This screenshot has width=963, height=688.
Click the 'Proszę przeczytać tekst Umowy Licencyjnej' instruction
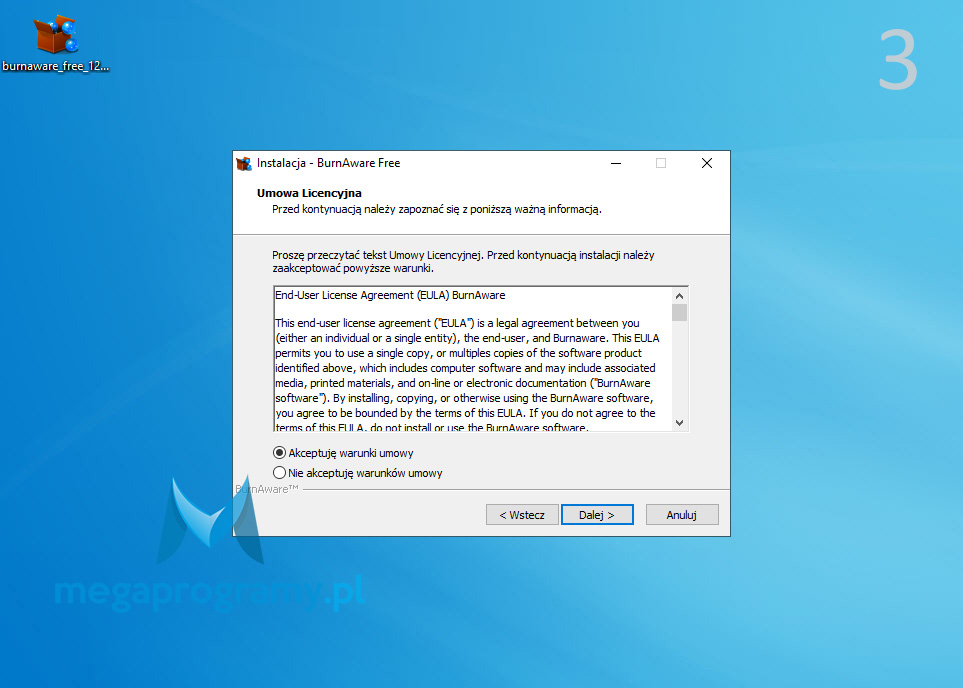(x=463, y=262)
